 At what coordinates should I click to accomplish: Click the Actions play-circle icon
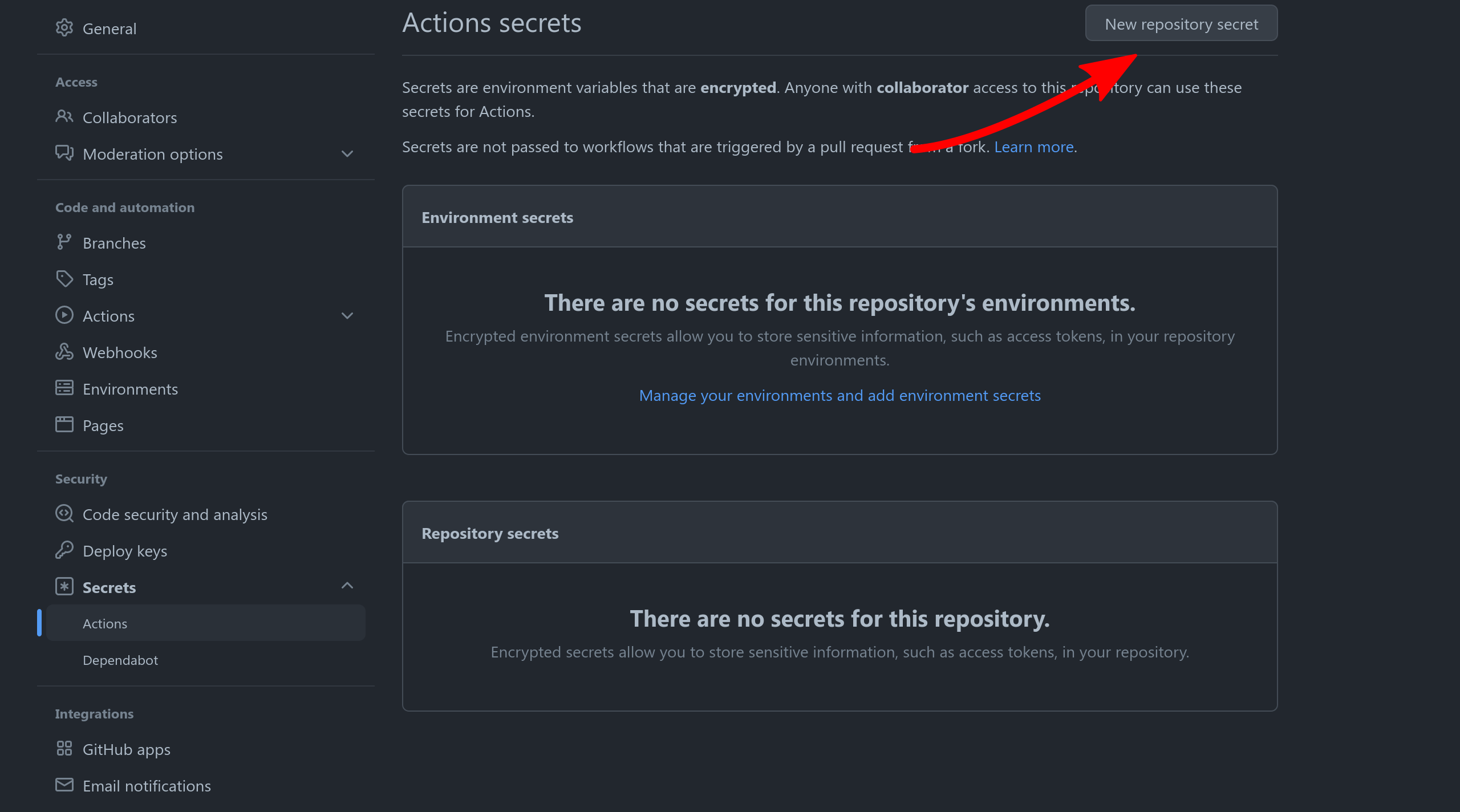64,315
